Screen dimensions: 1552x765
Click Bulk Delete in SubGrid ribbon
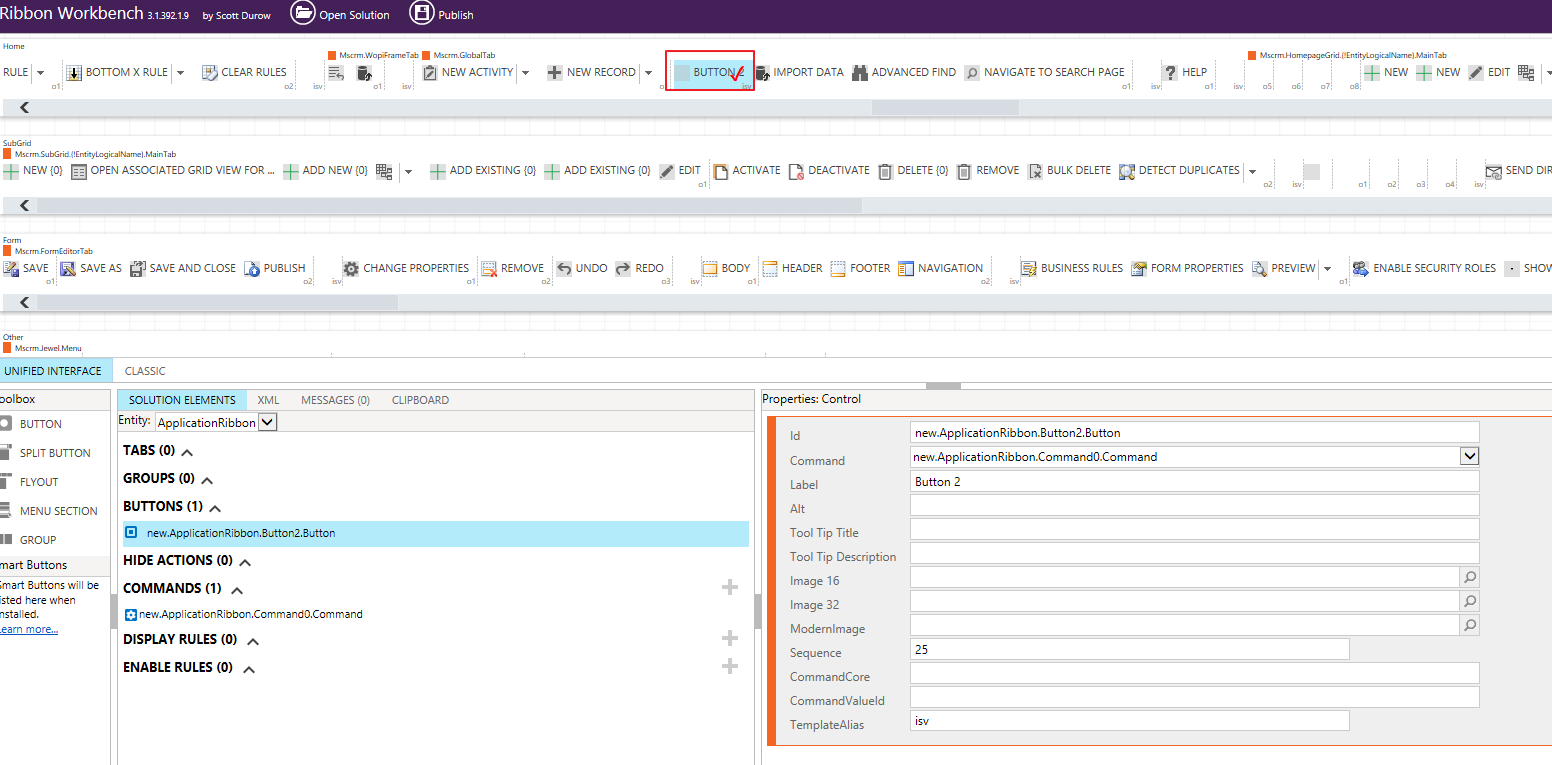1069,171
